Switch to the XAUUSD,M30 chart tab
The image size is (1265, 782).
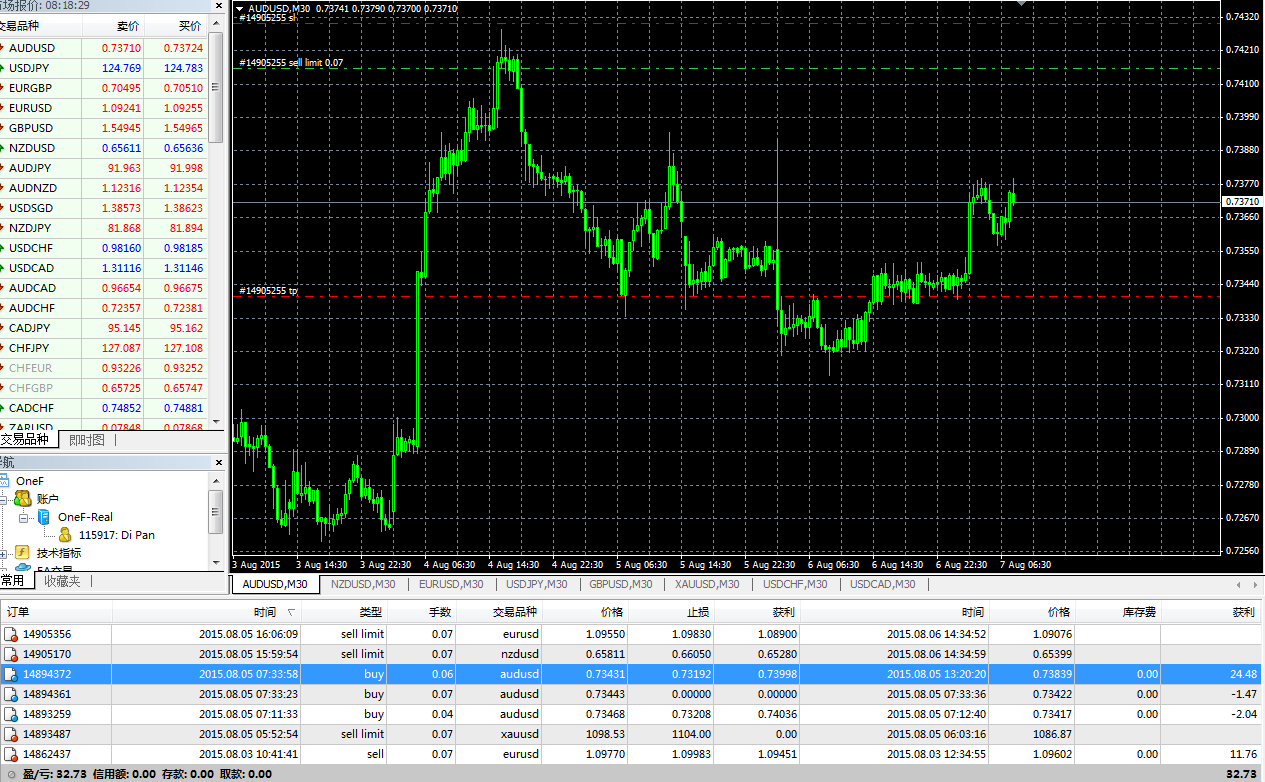(x=706, y=584)
